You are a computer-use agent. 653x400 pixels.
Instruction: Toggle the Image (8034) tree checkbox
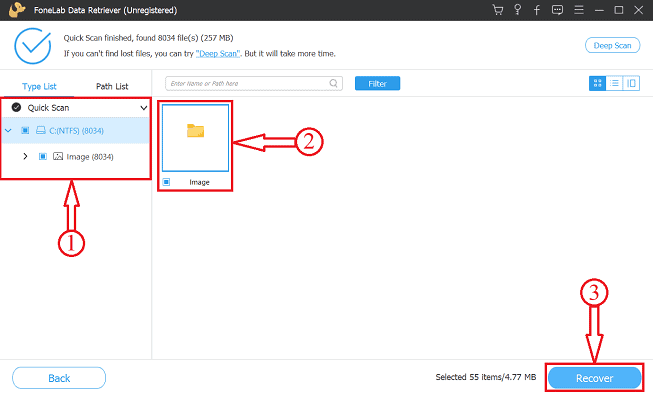tap(42, 156)
